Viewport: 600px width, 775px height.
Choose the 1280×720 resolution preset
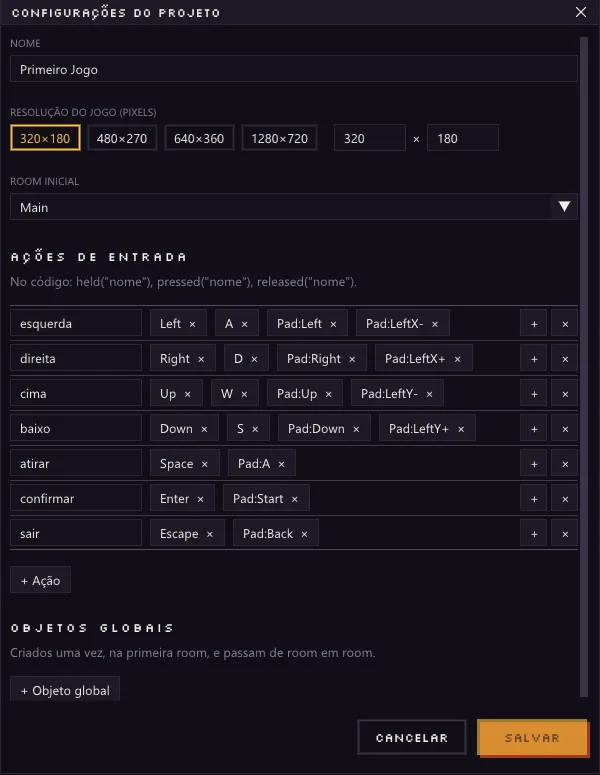(x=279, y=138)
